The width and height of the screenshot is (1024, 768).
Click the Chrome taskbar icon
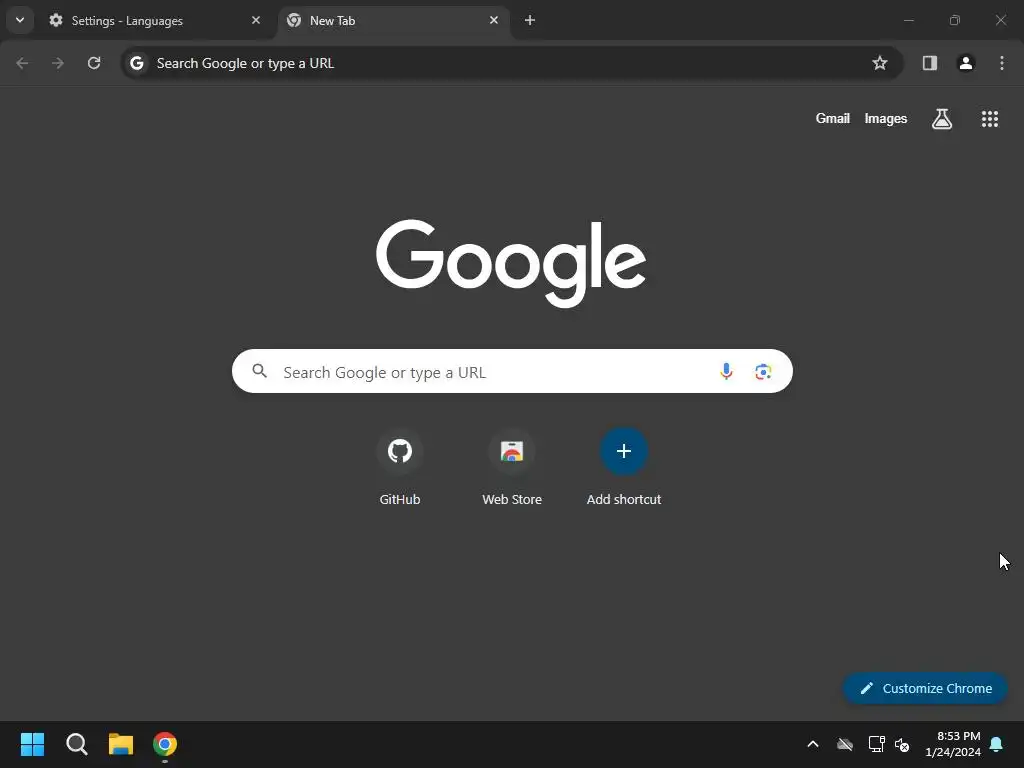165,744
